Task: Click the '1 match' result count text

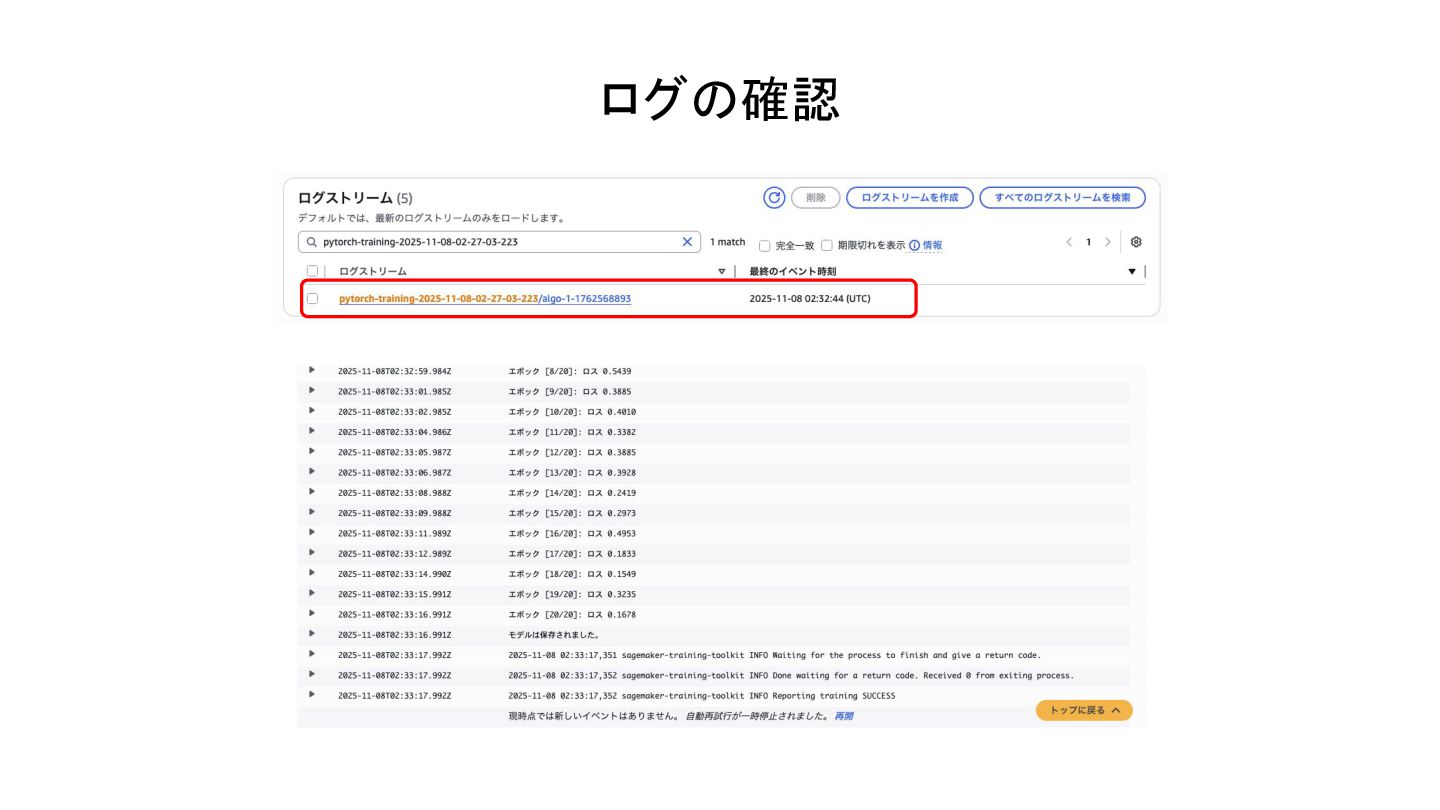Action: 727,242
